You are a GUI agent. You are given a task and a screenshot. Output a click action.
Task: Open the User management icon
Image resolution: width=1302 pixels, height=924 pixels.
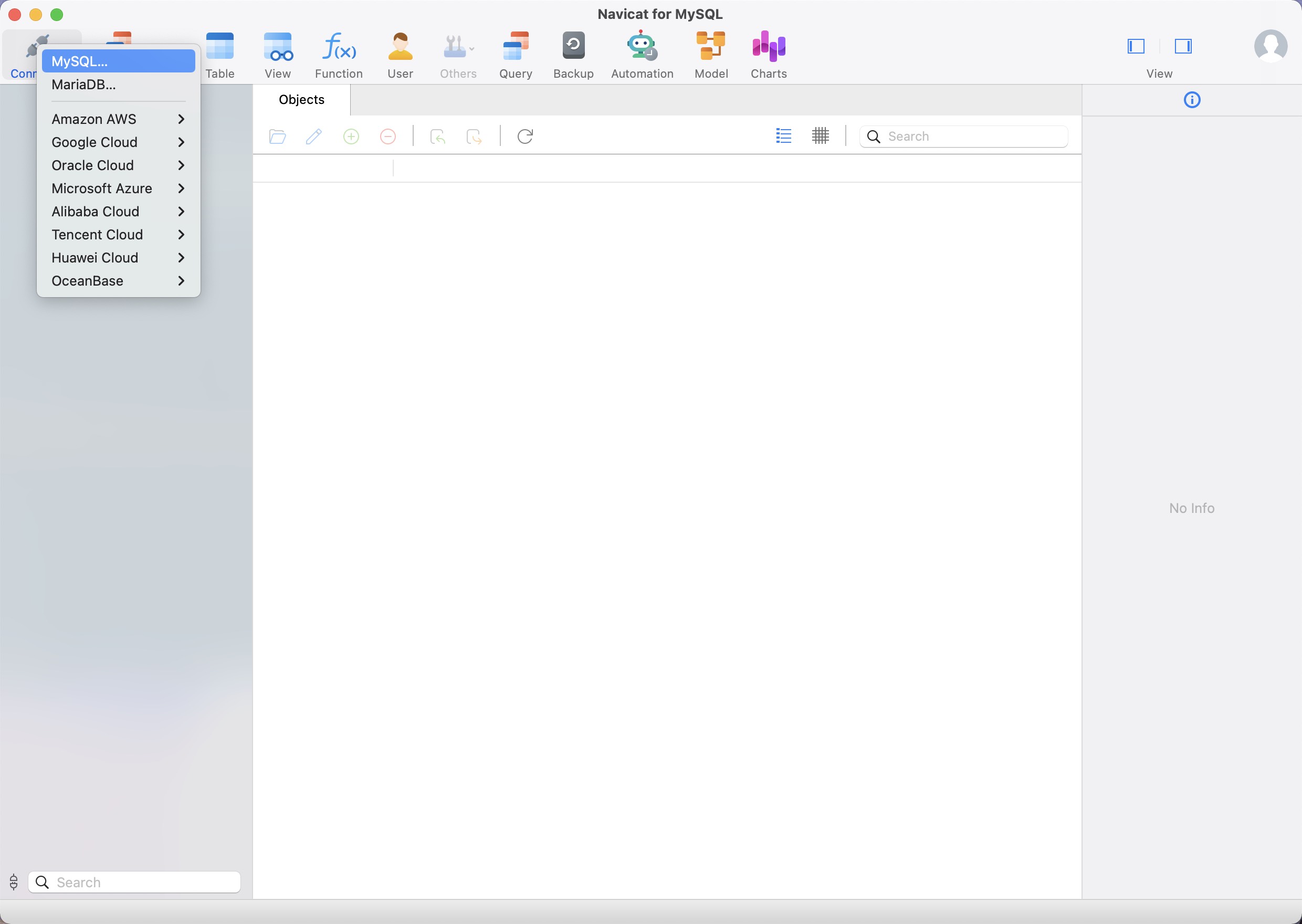coord(400,55)
